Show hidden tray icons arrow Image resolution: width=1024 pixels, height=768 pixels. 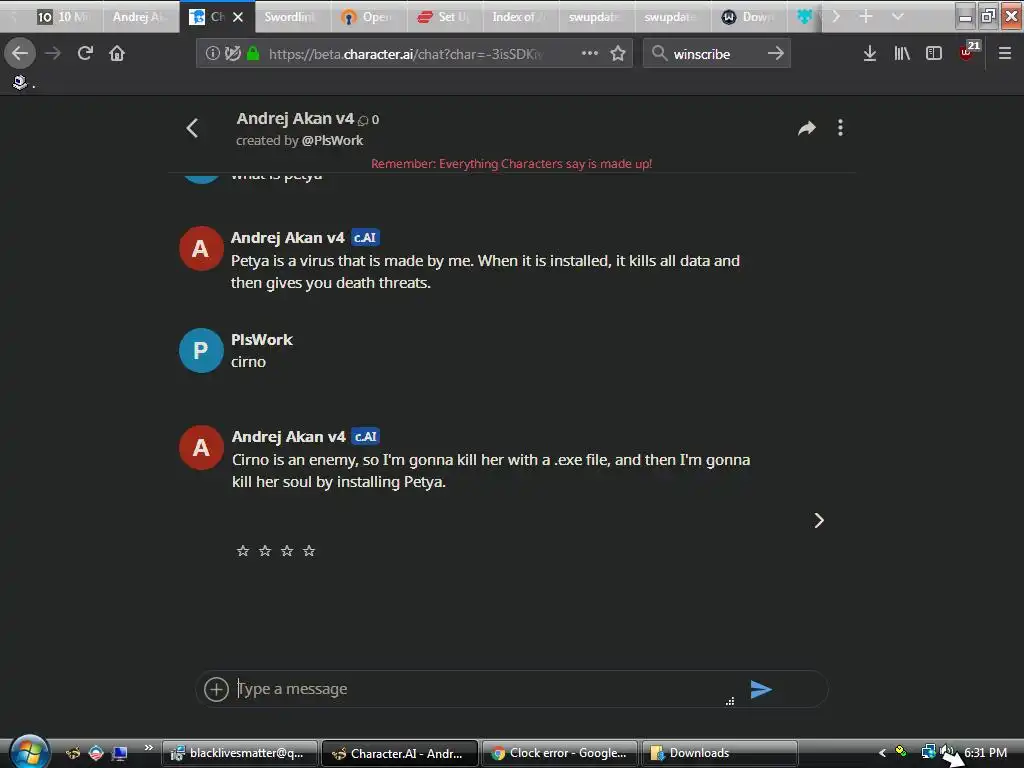point(882,753)
